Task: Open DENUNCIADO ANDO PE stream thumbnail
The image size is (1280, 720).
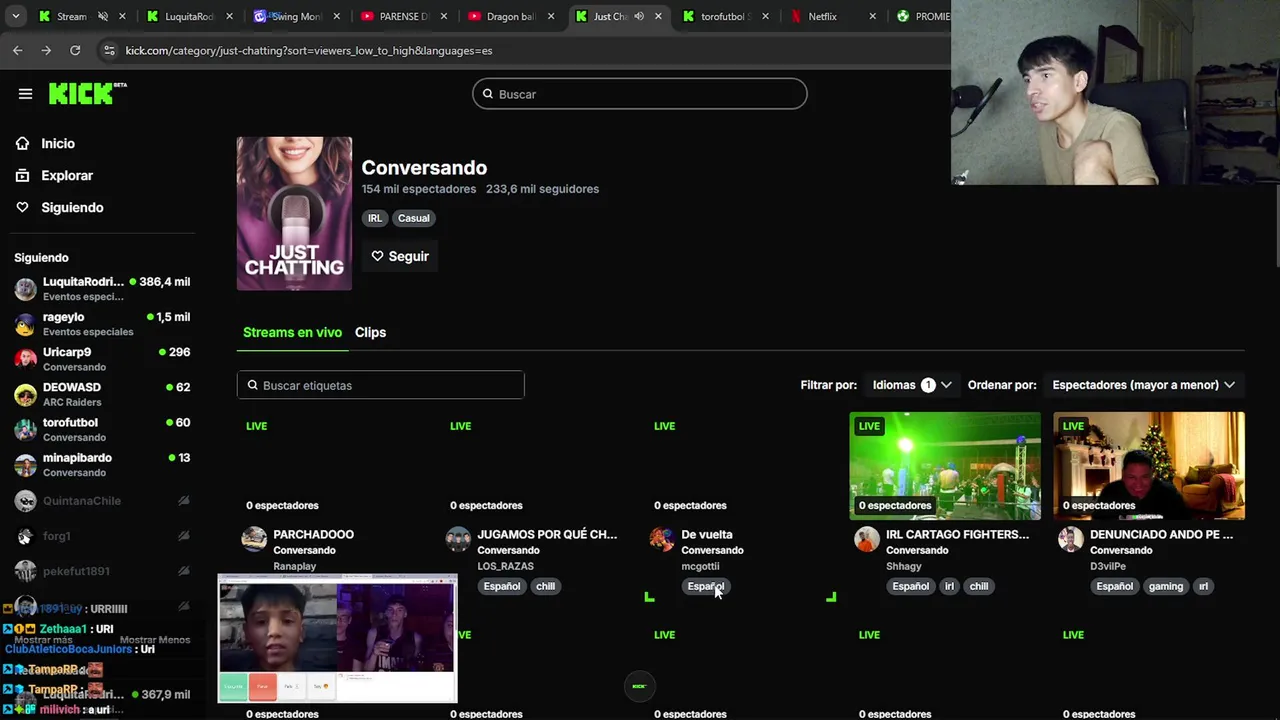Action: pyautogui.click(x=1149, y=466)
